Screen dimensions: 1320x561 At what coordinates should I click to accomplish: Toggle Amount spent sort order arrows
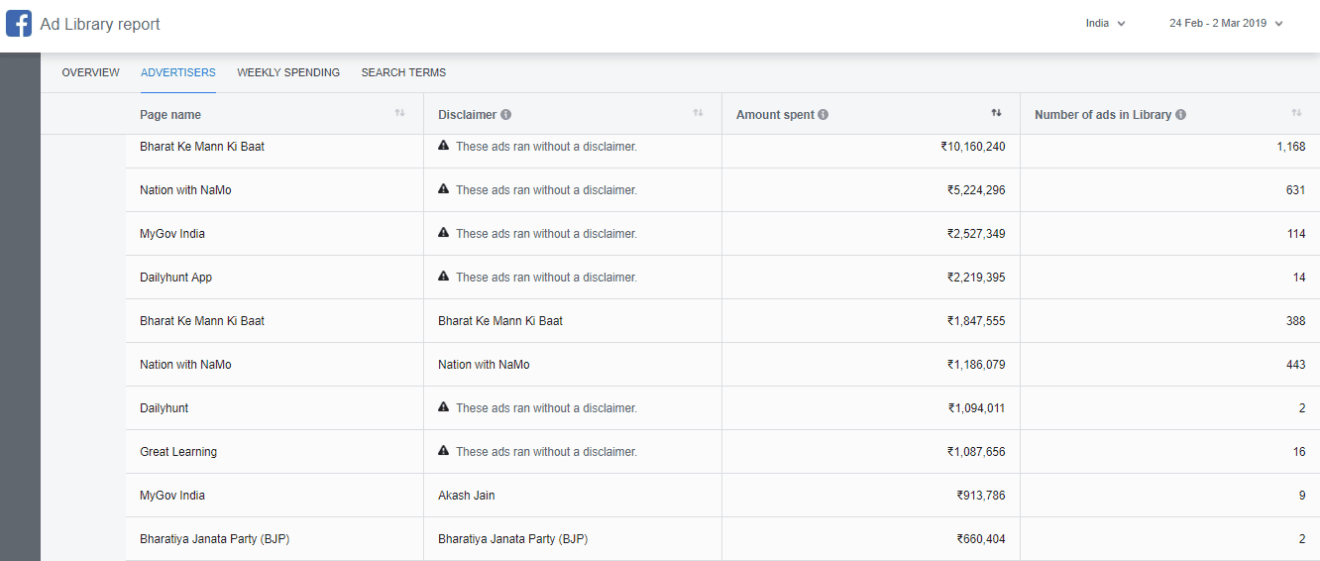pos(996,115)
